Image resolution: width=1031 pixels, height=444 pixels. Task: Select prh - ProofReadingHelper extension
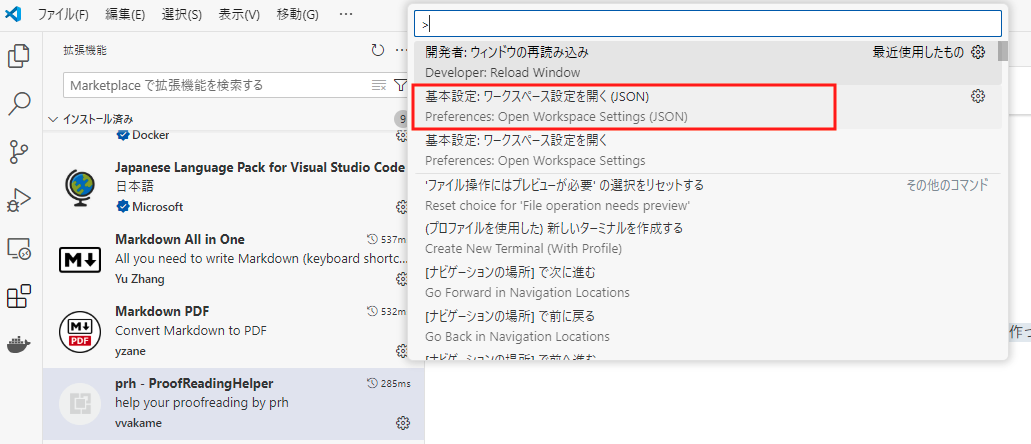[x=233, y=404]
